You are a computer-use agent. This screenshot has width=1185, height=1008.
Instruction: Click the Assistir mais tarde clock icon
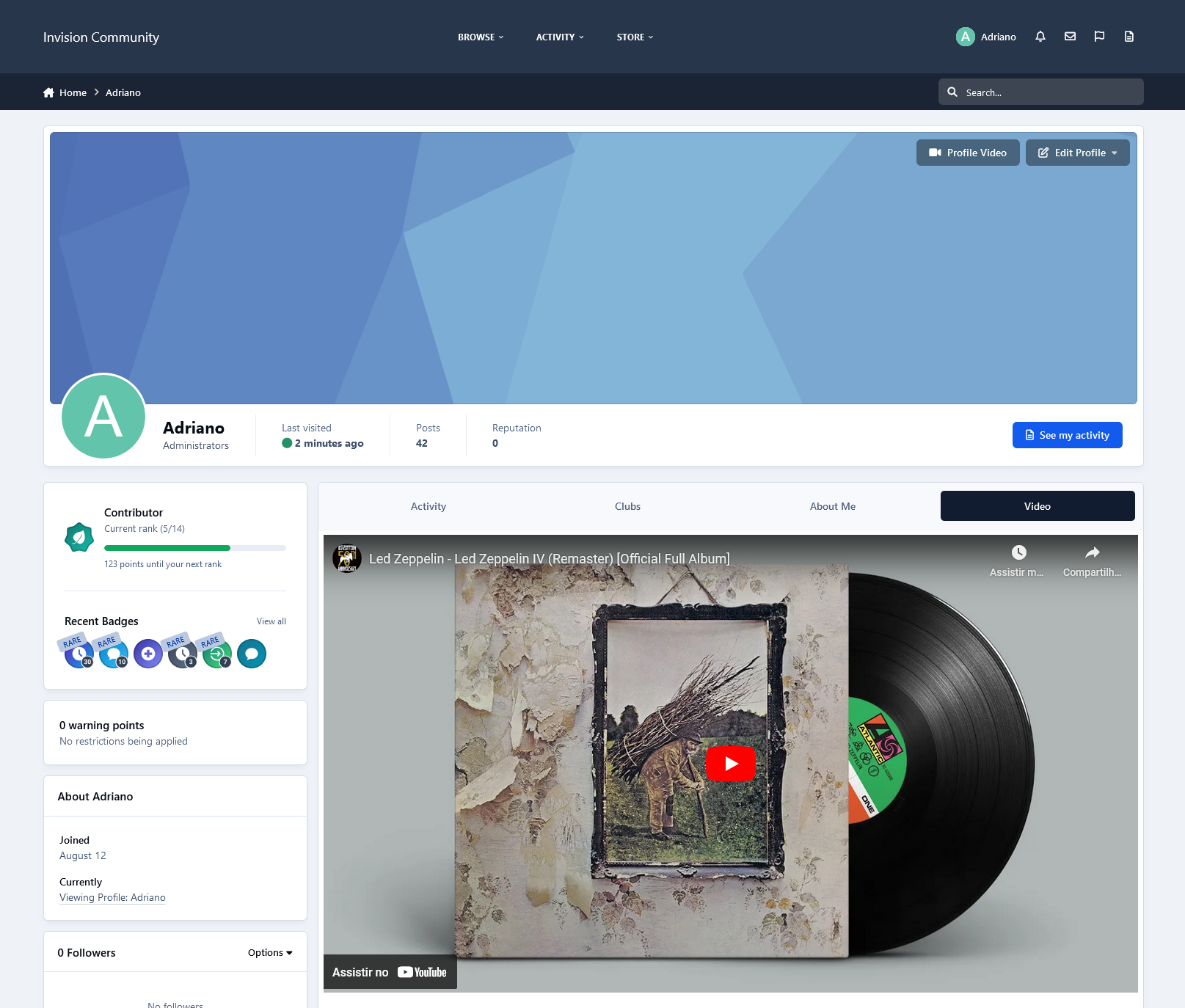coord(1018,552)
